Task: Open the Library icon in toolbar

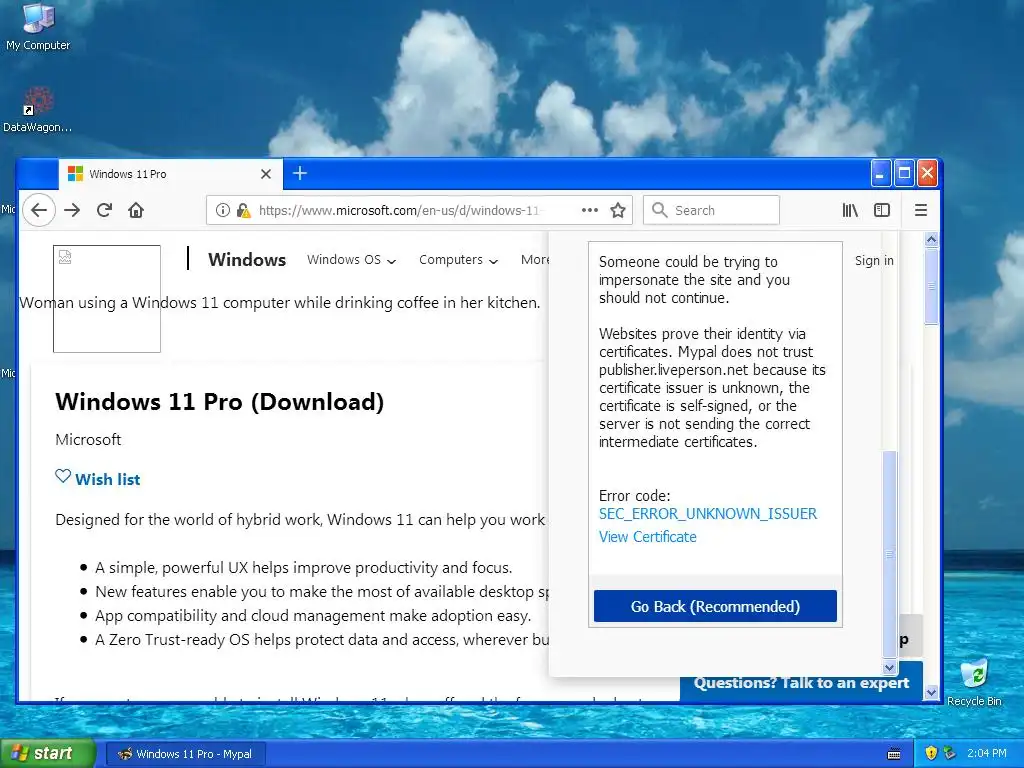Action: tap(850, 210)
